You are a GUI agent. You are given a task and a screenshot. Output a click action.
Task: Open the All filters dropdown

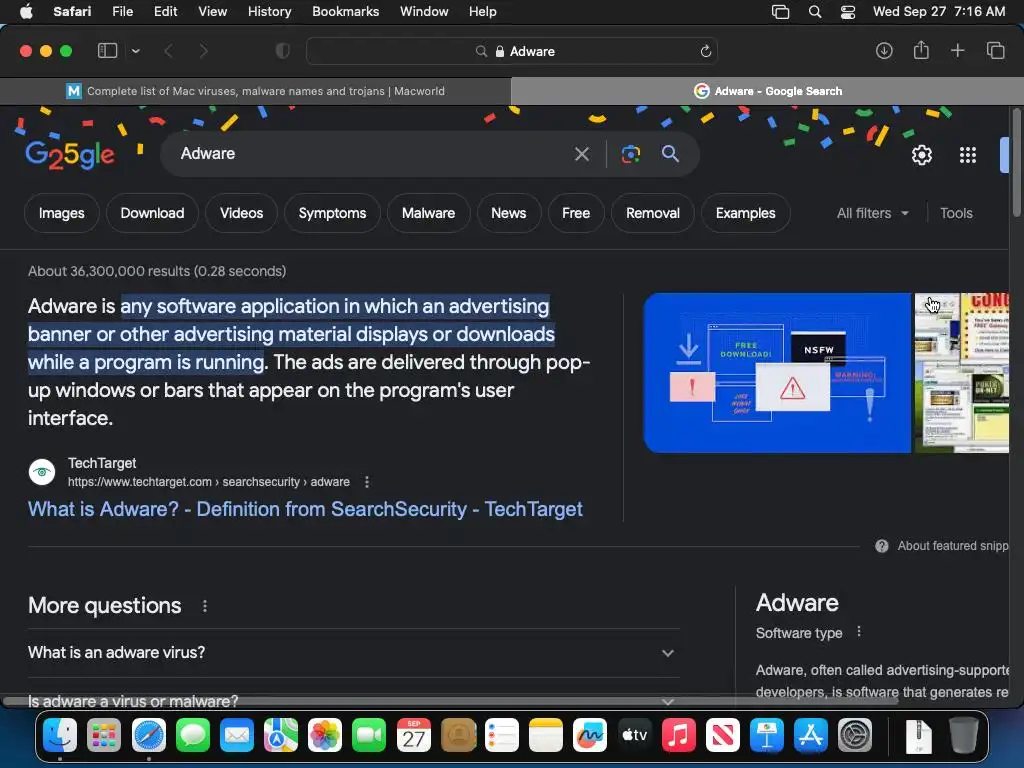(x=872, y=213)
